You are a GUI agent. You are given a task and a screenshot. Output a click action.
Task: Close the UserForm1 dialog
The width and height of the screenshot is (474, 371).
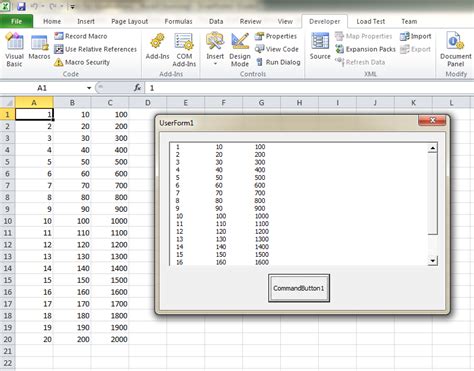(432, 120)
